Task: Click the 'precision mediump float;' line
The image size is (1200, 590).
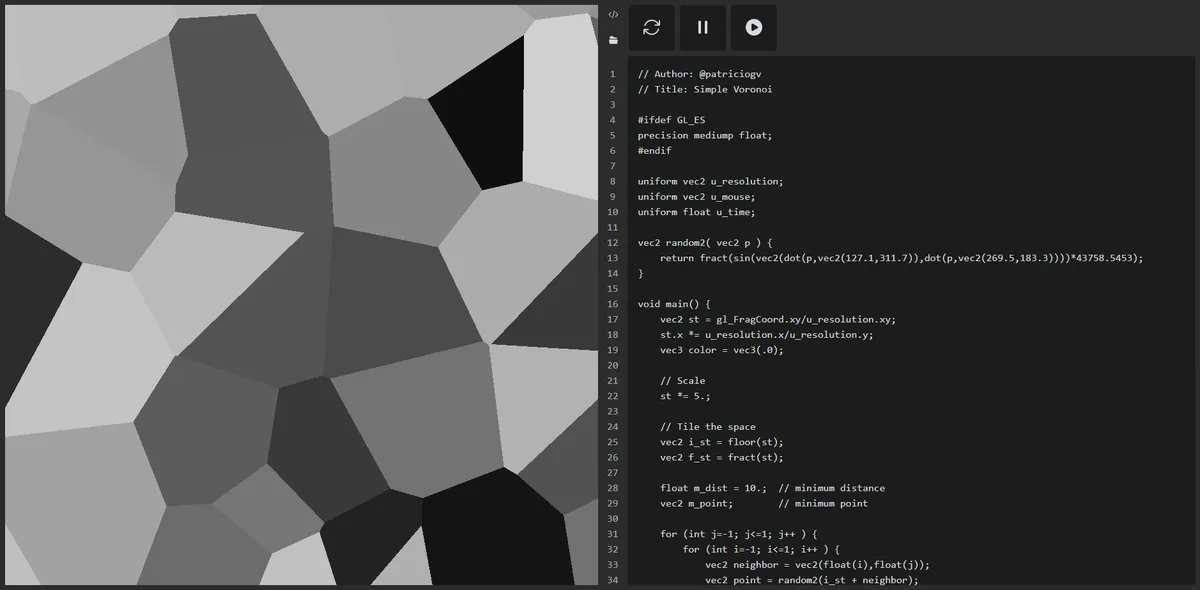Action: [x=704, y=135]
